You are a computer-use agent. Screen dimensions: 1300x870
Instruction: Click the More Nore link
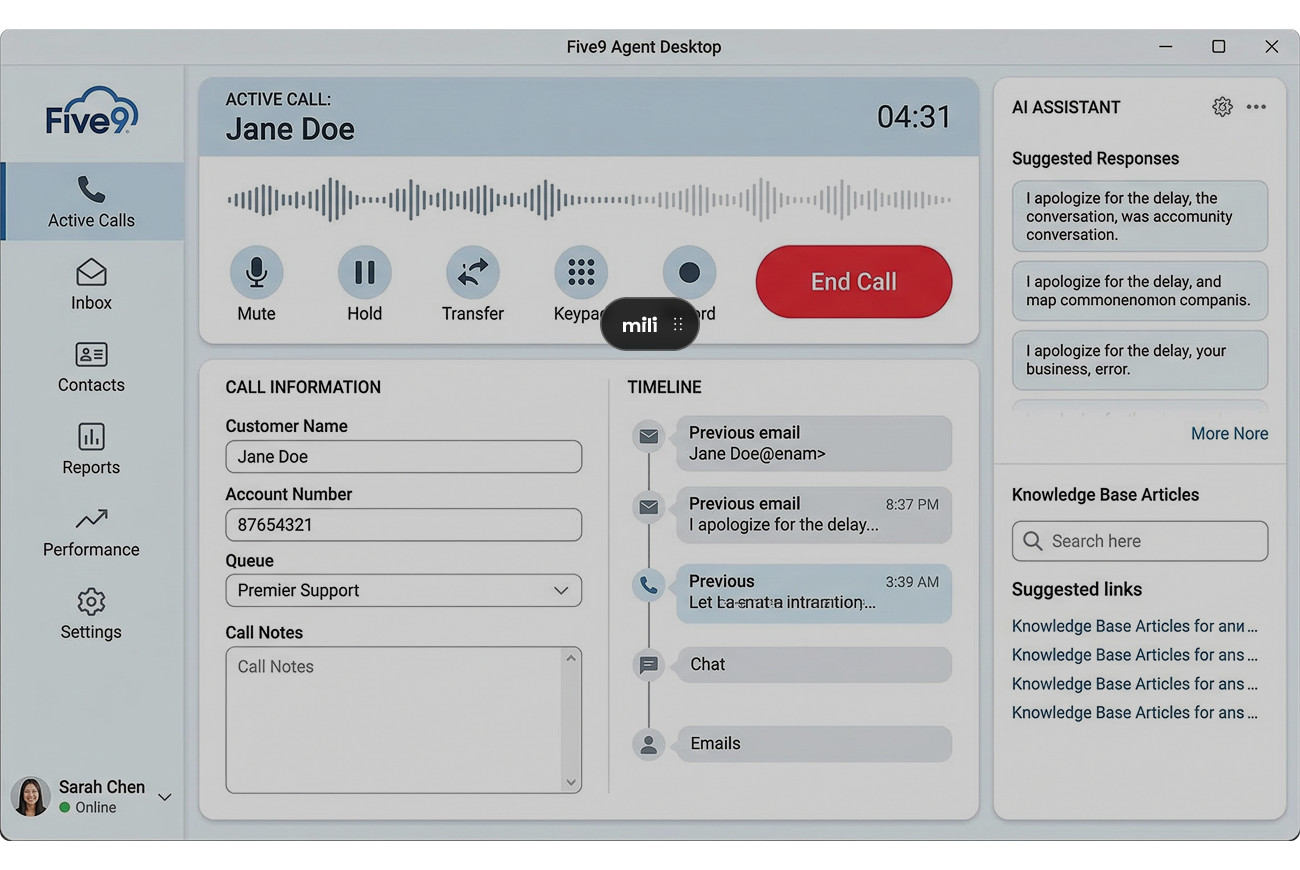(1229, 433)
